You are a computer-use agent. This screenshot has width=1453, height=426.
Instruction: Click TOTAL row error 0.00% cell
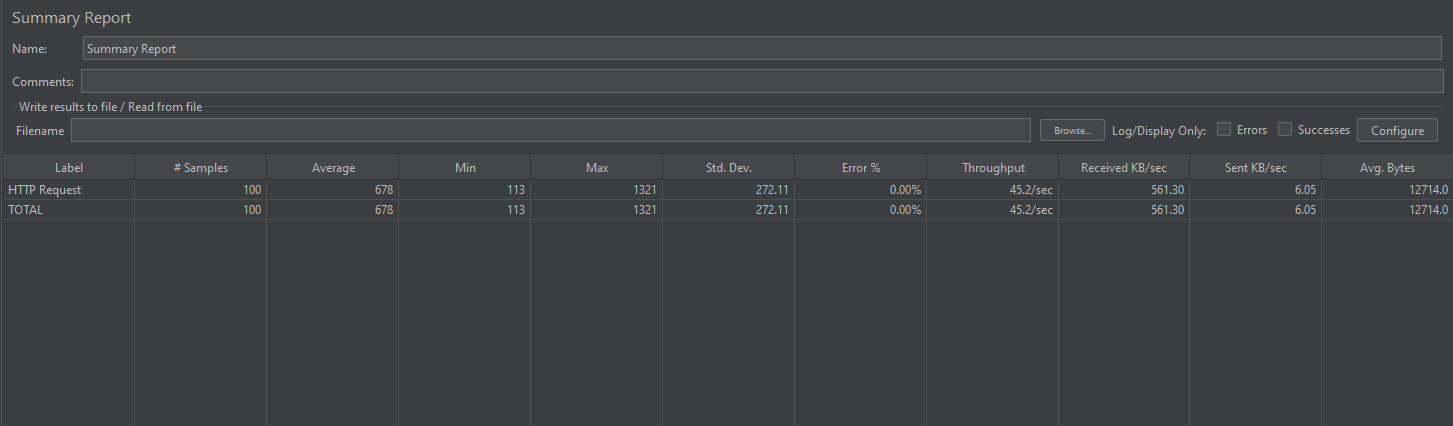pyautogui.click(x=861, y=210)
